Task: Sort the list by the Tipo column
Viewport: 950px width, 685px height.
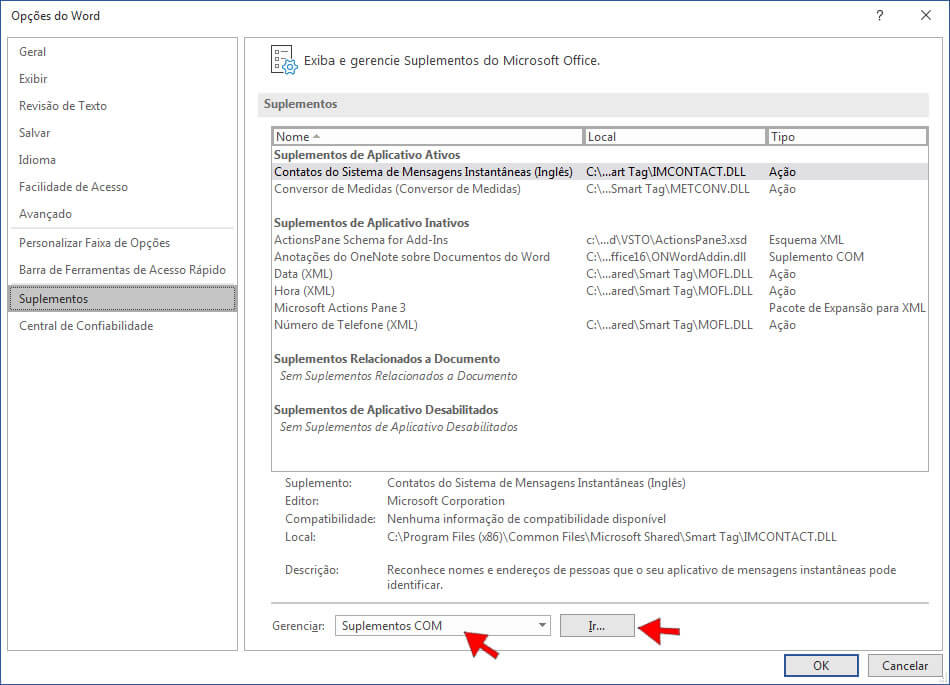Action: [x=846, y=137]
